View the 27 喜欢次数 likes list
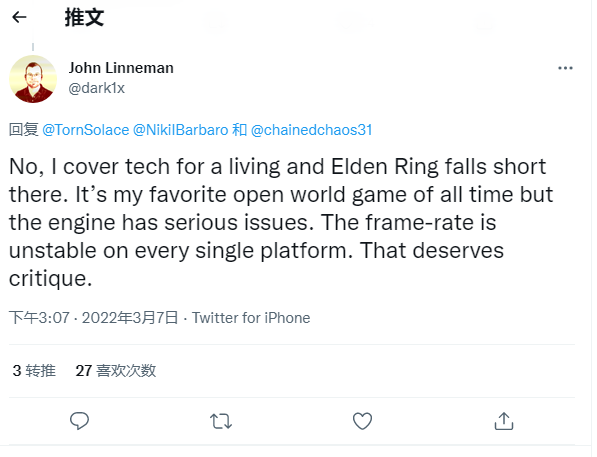Viewport: 597px width, 457px height. pyautogui.click(x=116, y=371)
